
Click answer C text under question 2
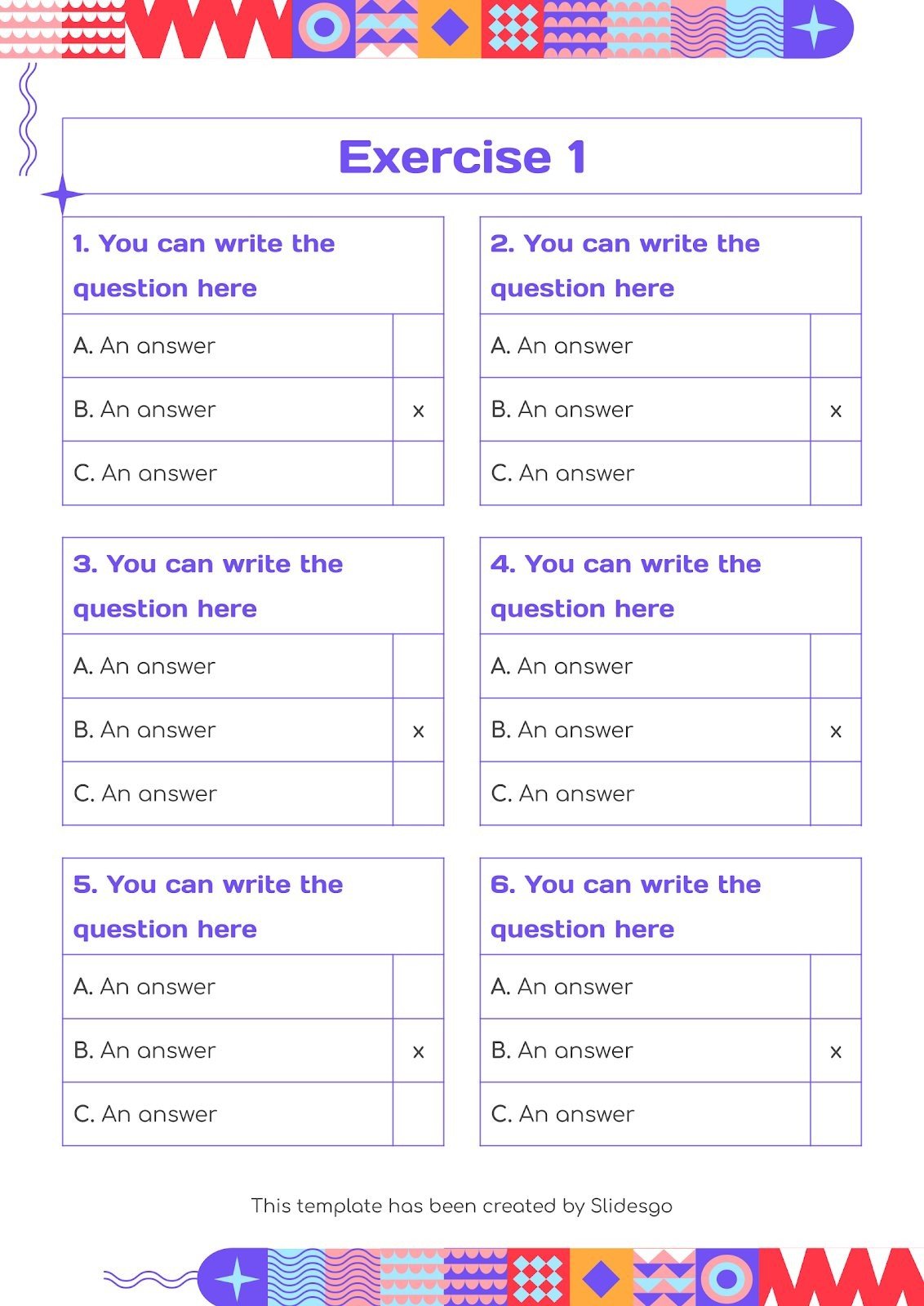[x=562, y=473]
